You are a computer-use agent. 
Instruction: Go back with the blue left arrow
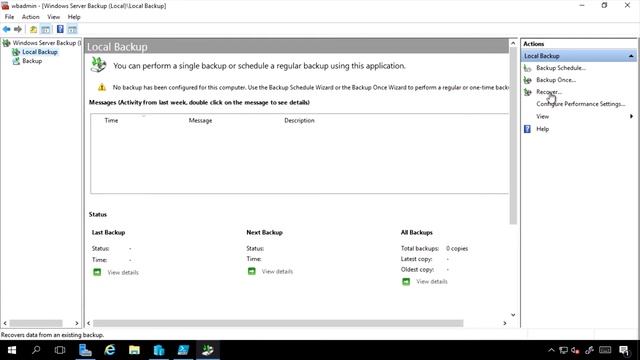7,29
